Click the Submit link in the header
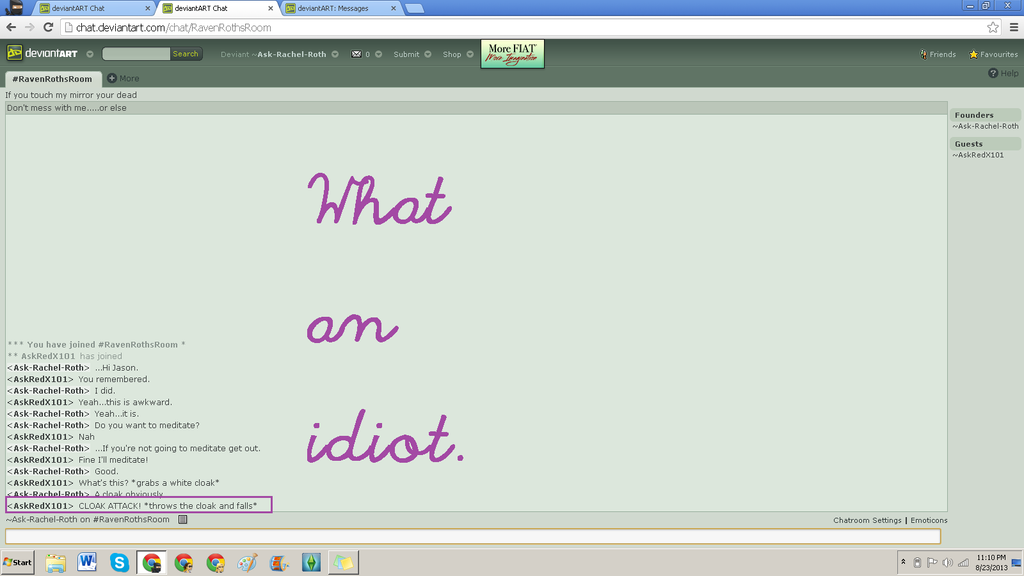 (406, 54)
